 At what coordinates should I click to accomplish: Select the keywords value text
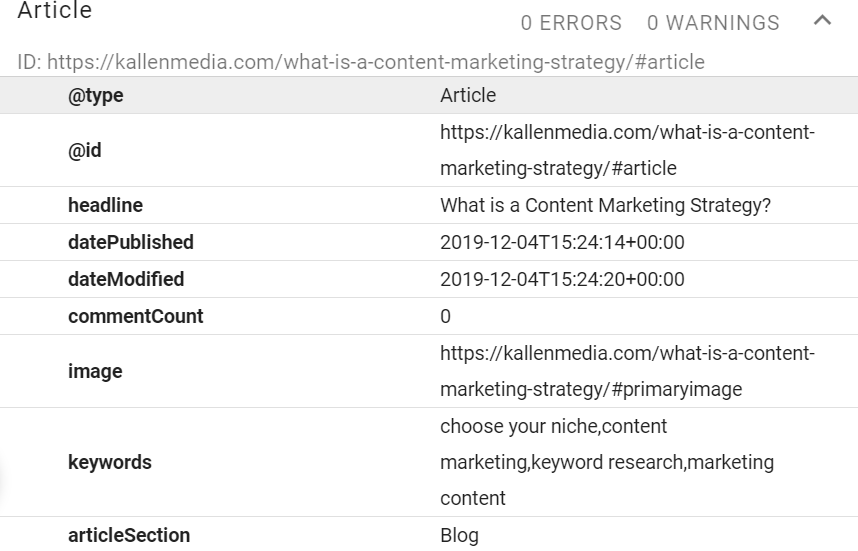[x=606, y=462]
